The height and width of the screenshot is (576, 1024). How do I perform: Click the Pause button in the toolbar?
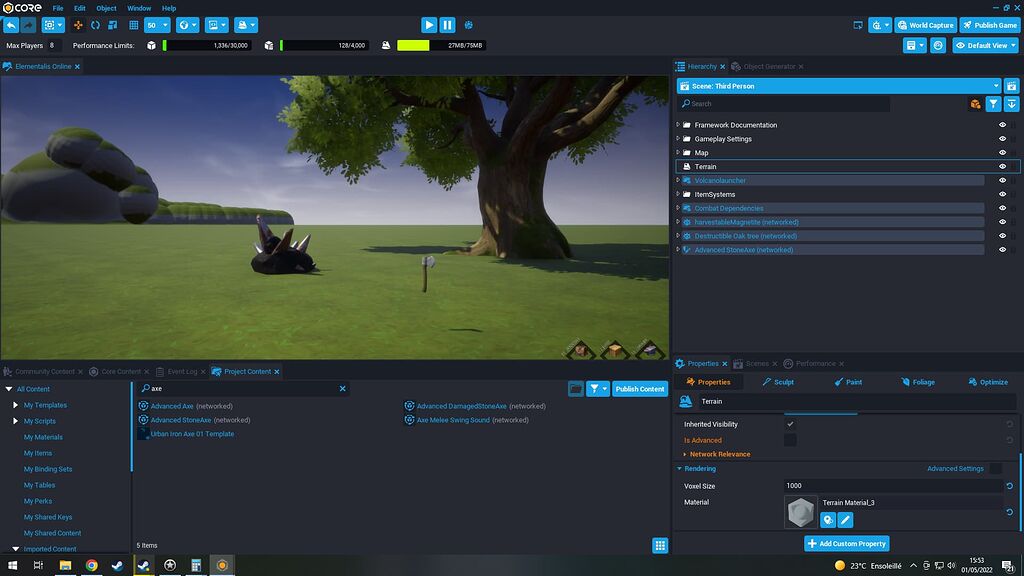pyautogui.click(x=447, y=25)
